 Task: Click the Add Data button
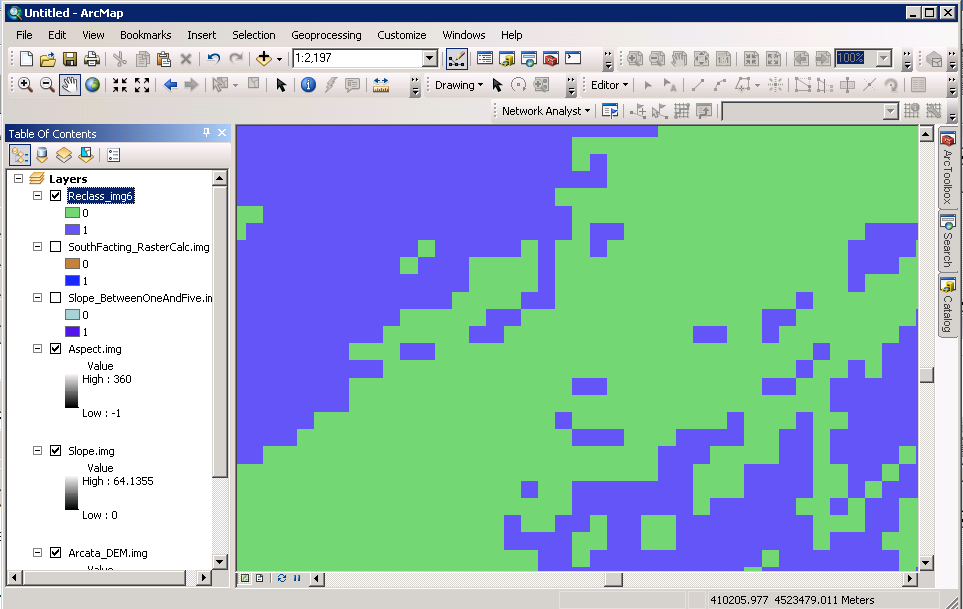click(265, 59)
